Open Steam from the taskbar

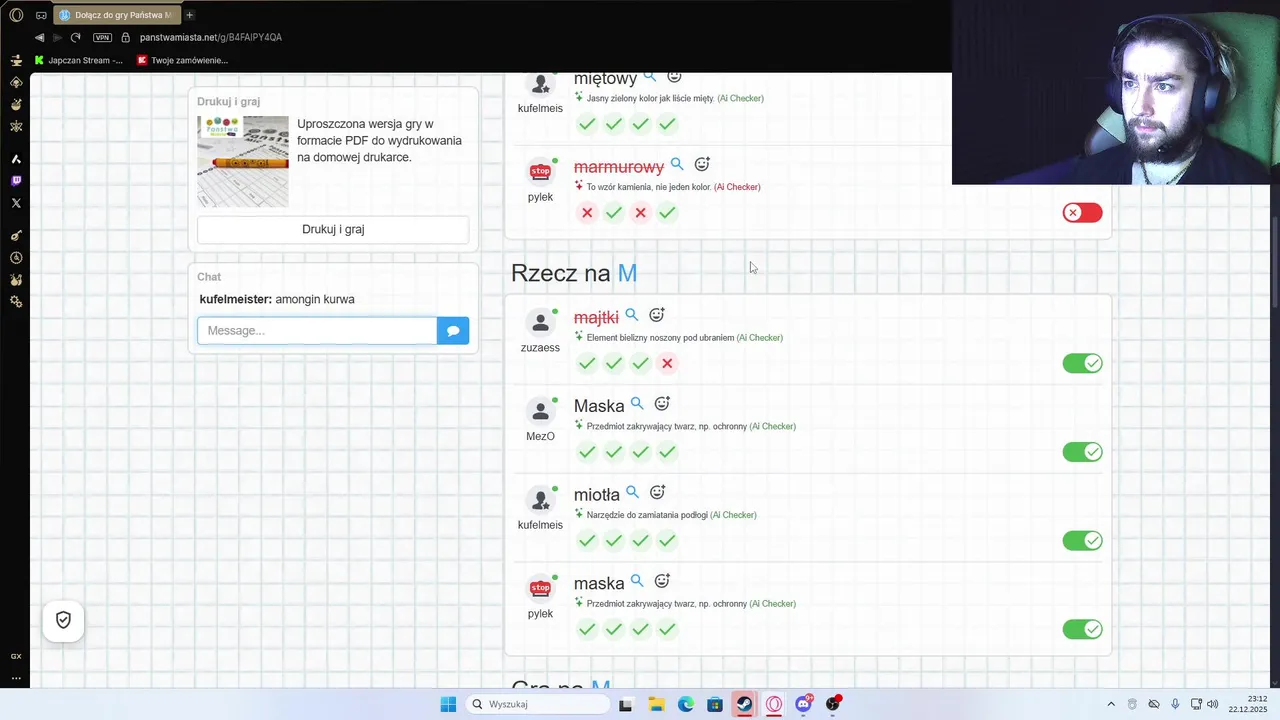click(x=744, y=704)
